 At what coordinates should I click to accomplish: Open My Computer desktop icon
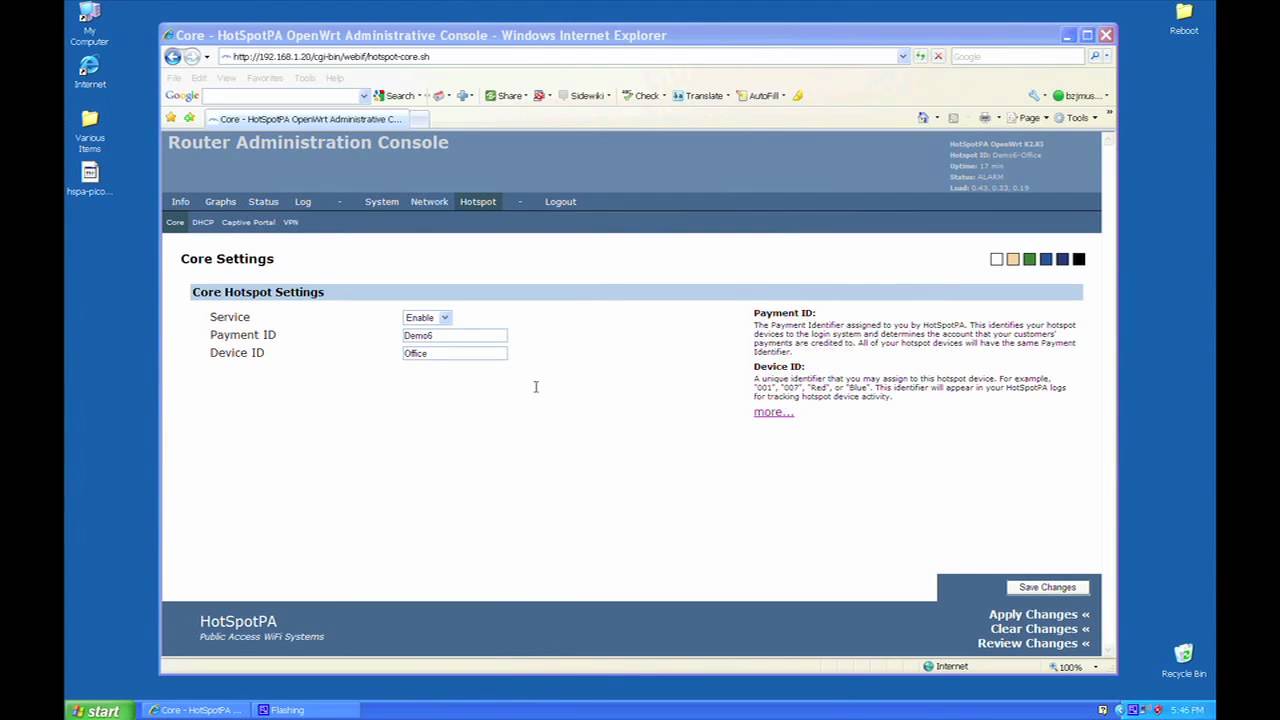pyautogui.click(x=89, y=24)
